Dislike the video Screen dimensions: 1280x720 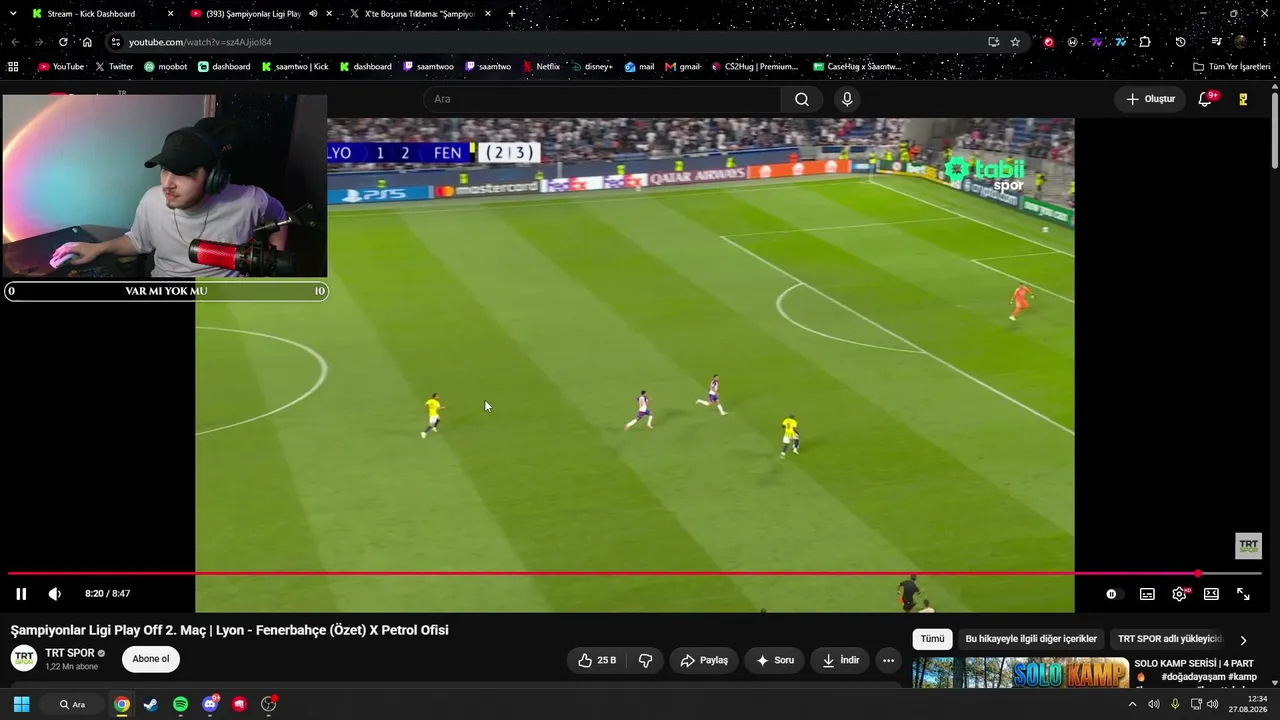click(x=645, y=660)
